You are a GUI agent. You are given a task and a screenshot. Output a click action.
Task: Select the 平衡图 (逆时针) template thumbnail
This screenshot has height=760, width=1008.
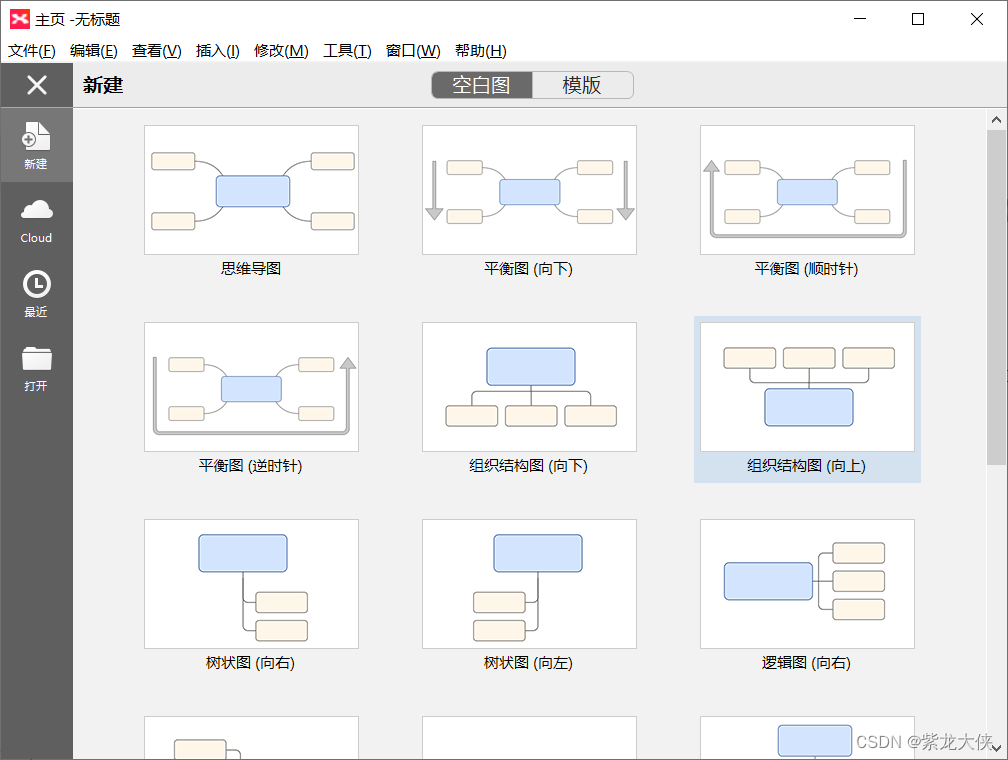[251, 387]
